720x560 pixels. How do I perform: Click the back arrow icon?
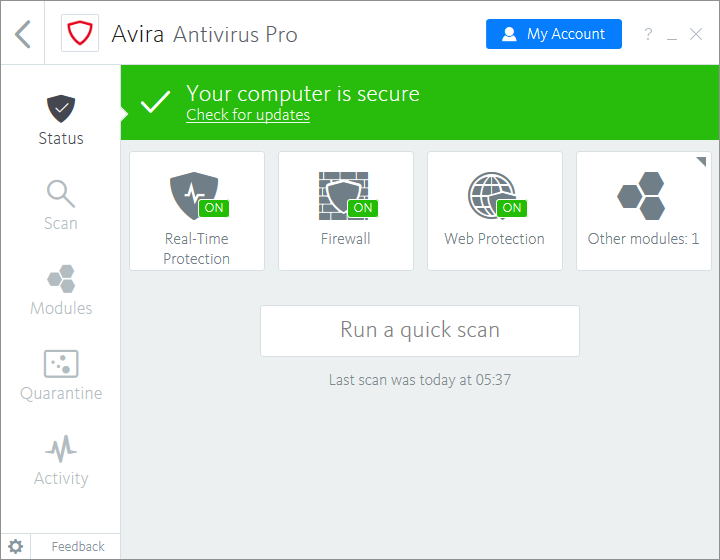coord(23,34)
